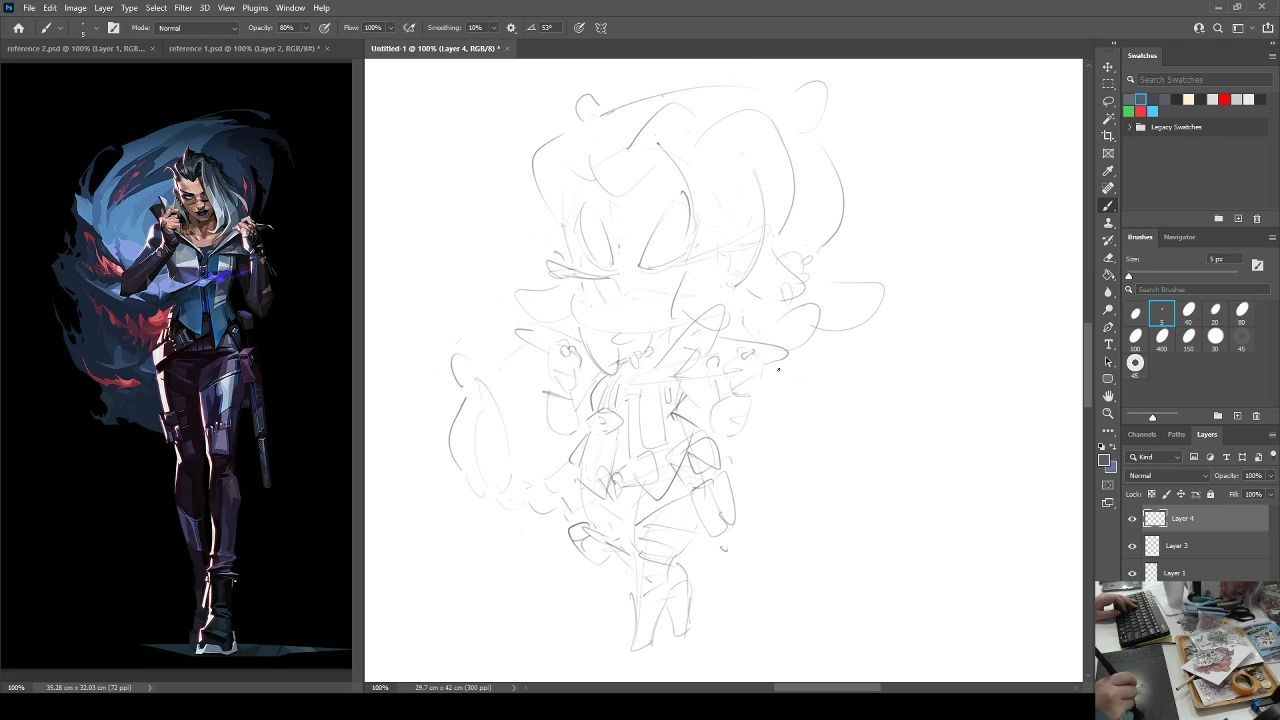The height and width of the screenshot is (720, 1280).
Task: Open the Home screen icon
Action: coord(18,28)
